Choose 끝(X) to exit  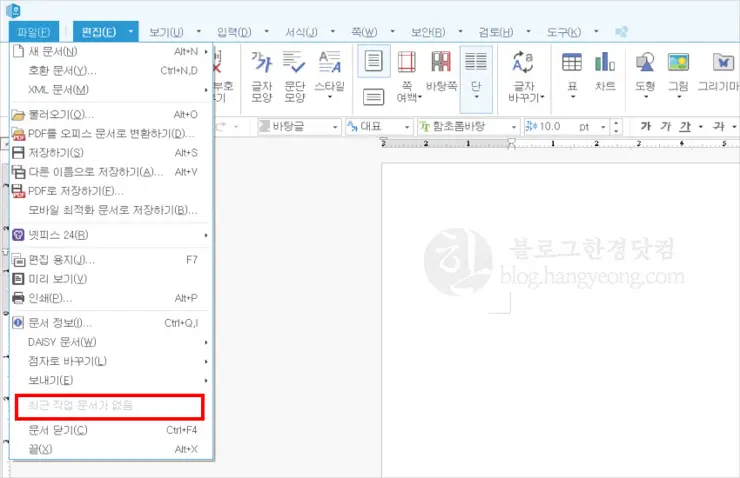point(111,449)
